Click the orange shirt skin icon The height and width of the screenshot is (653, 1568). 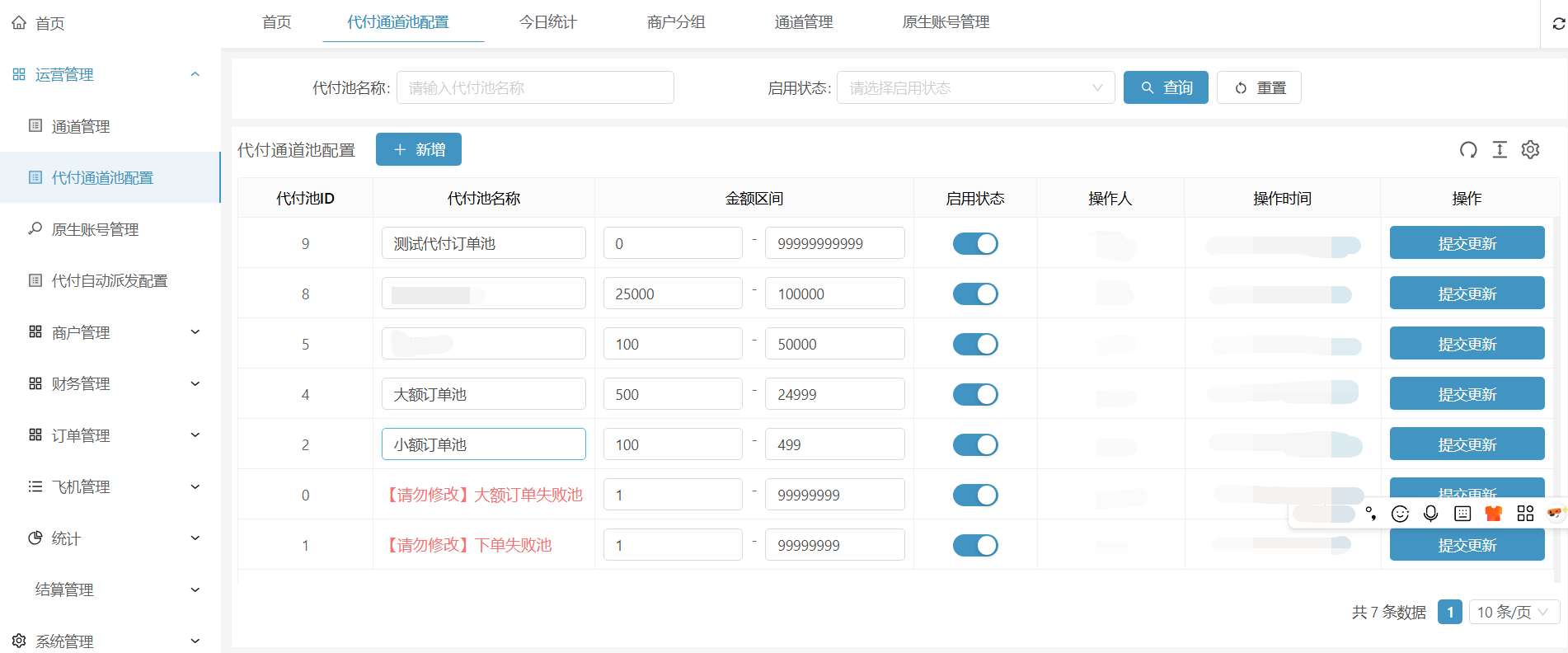point(1494,514)
